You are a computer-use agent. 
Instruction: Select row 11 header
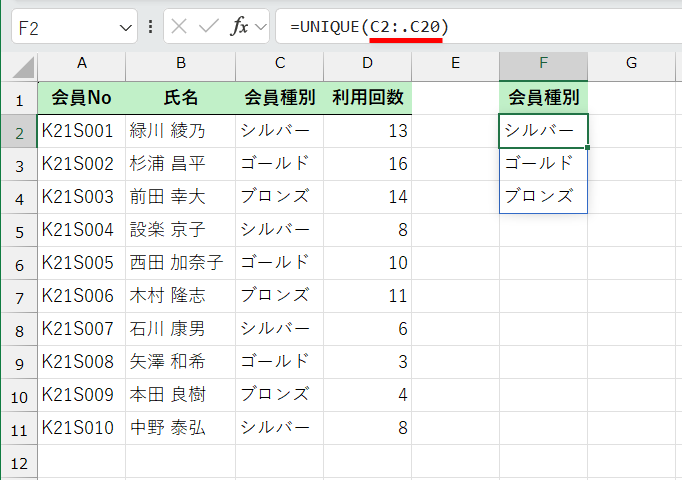[19, 429]
